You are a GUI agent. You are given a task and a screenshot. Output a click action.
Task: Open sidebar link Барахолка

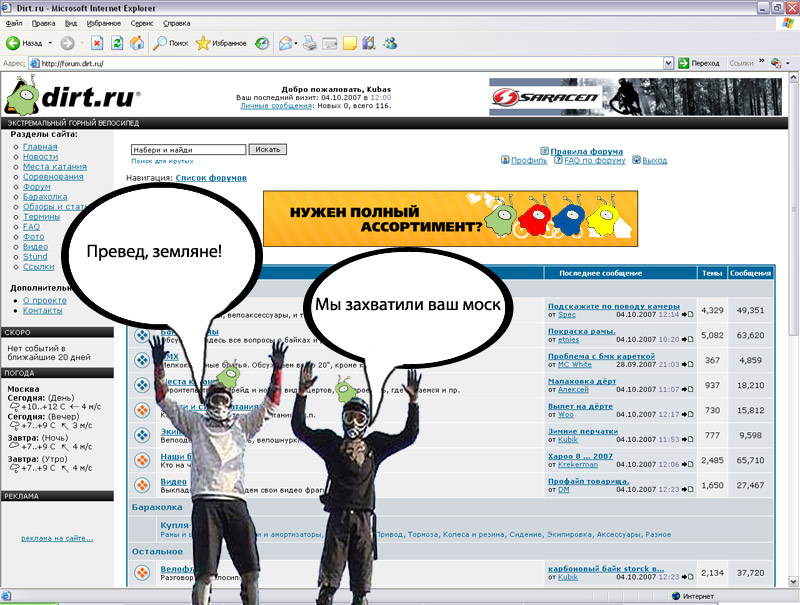[45, 196]
